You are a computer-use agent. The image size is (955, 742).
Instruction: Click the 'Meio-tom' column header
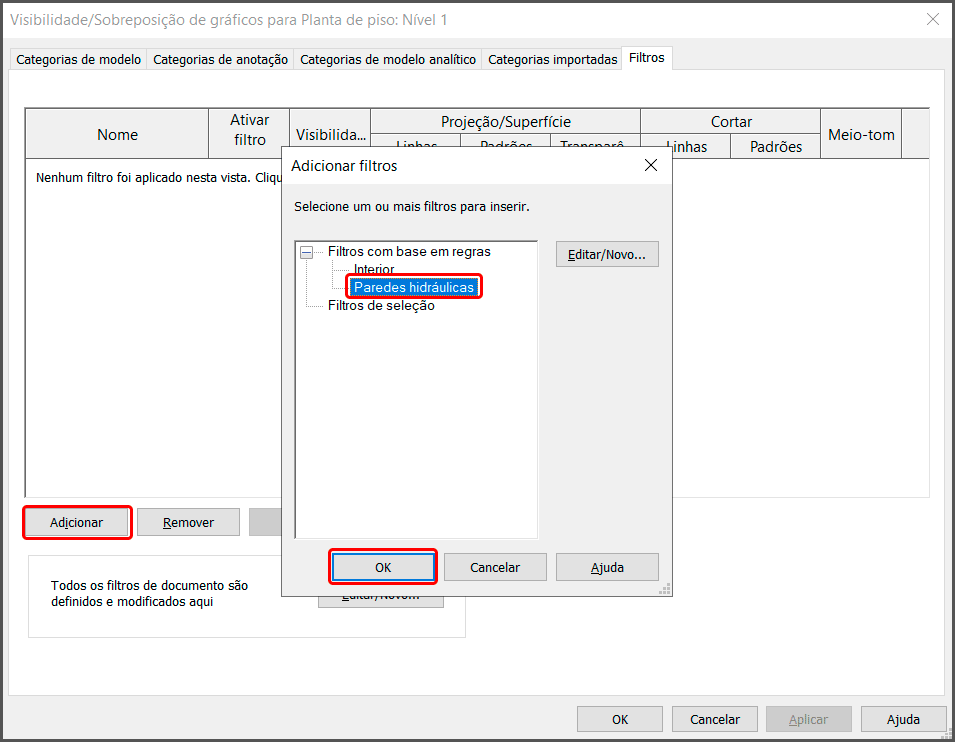861,135
